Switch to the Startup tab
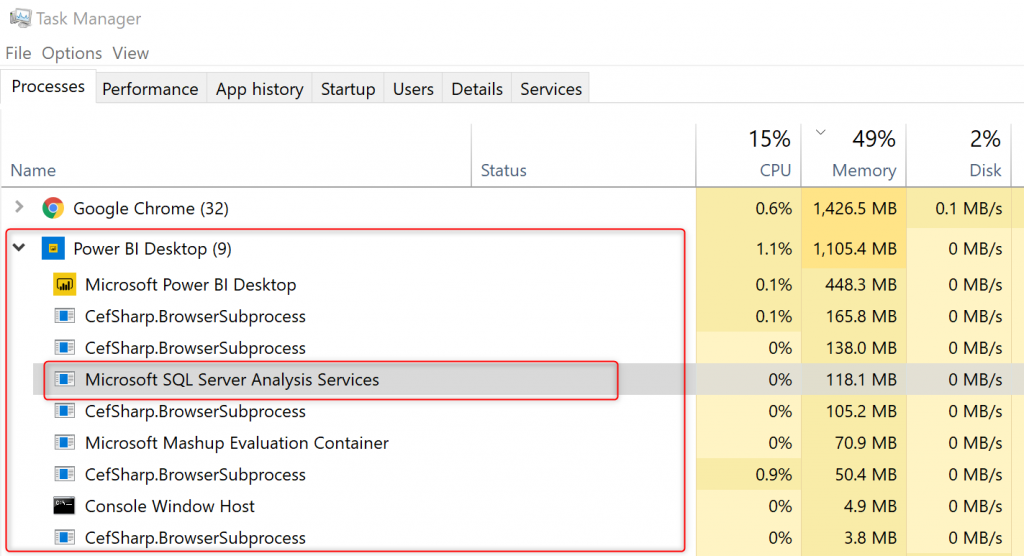The image size is (1024, 556). tap(347, 89)
